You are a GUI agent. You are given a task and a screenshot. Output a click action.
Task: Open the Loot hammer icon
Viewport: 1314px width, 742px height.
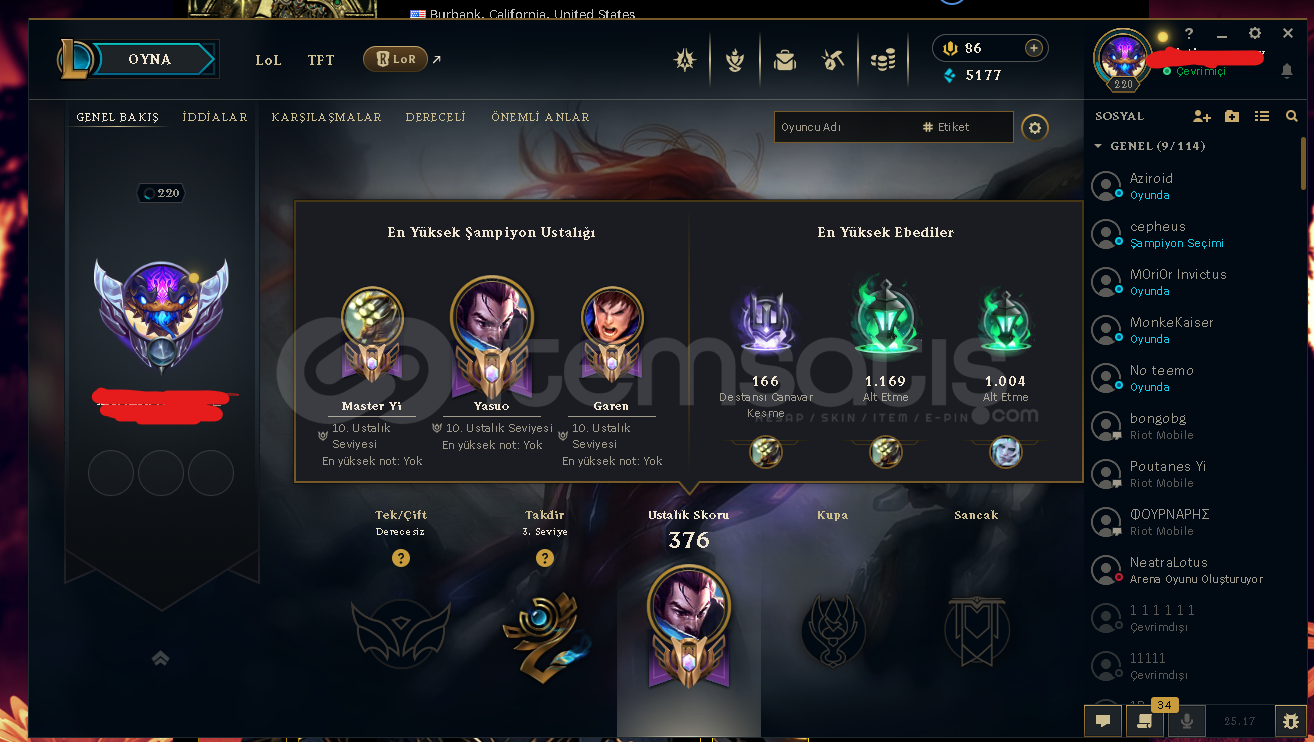(x=833, y=60)
